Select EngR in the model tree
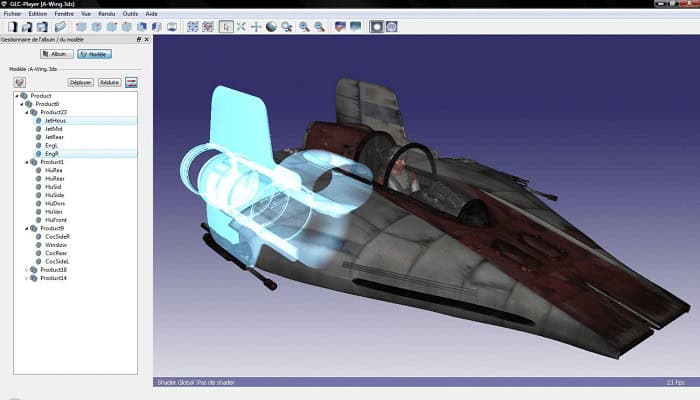The width and height of the screenshot is (700, 400). (52, 154)
